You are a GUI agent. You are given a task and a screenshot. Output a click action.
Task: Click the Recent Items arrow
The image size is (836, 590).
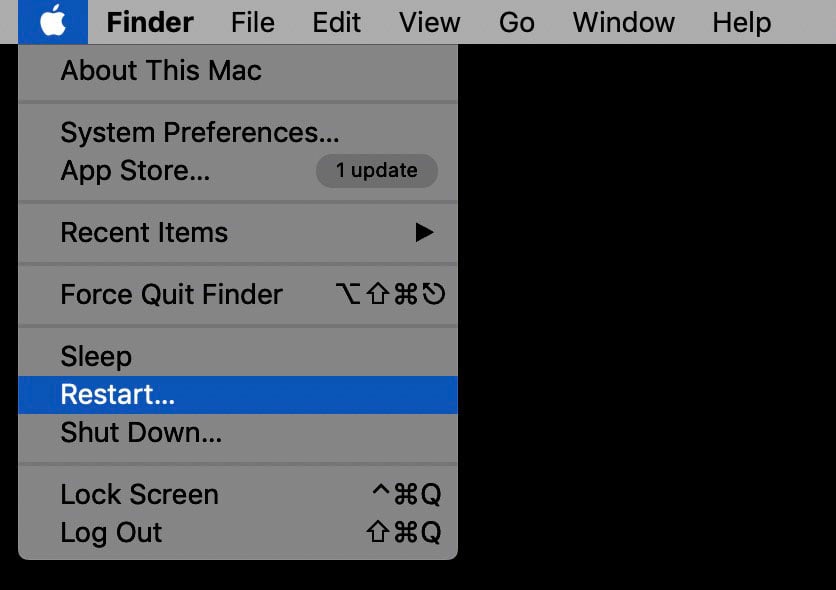pos(424,233)
